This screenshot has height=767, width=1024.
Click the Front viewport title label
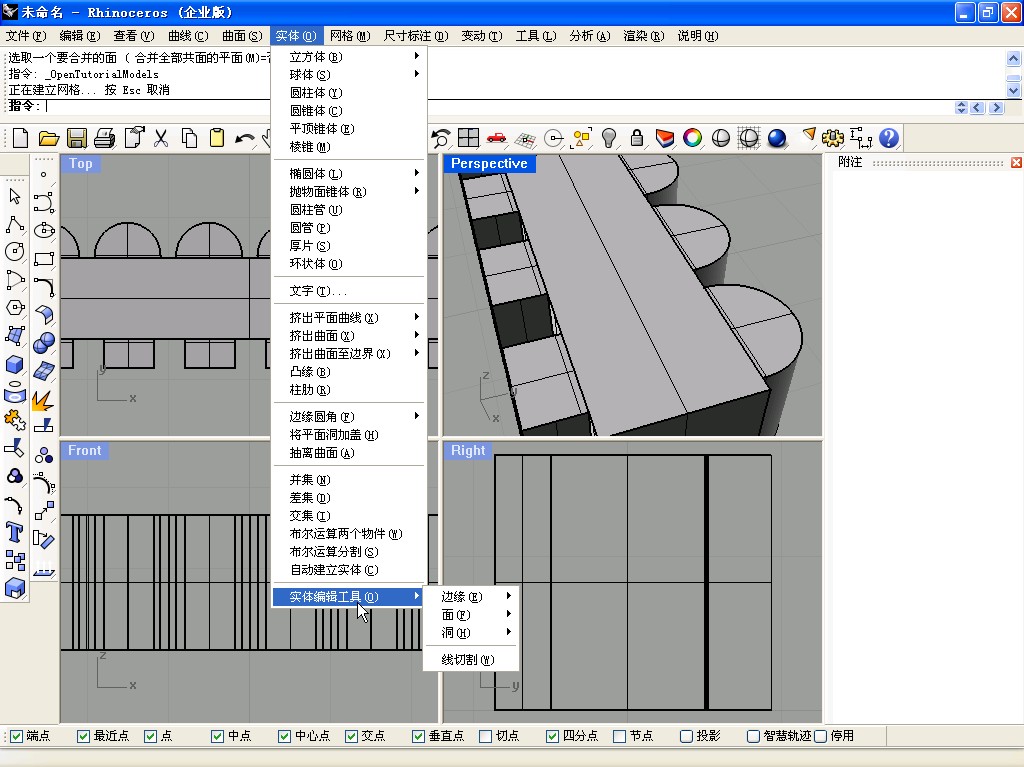click(84, 451)
